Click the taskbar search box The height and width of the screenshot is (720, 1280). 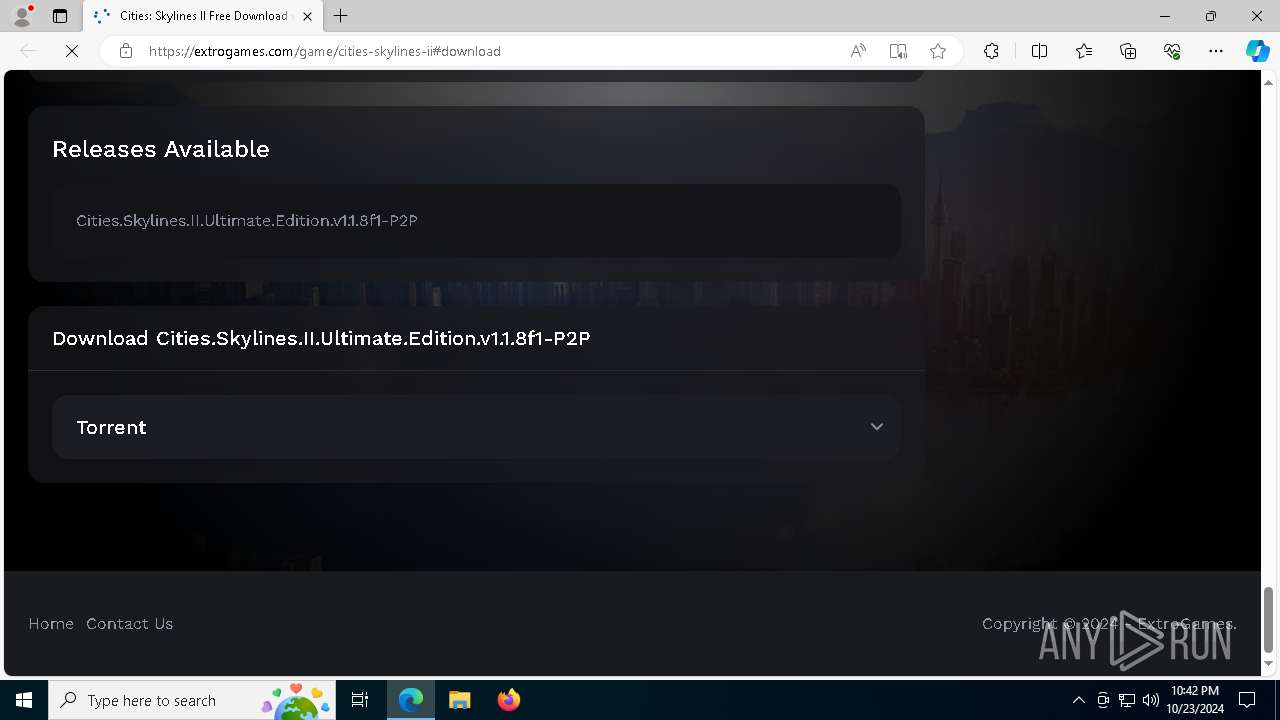point(192,700)
